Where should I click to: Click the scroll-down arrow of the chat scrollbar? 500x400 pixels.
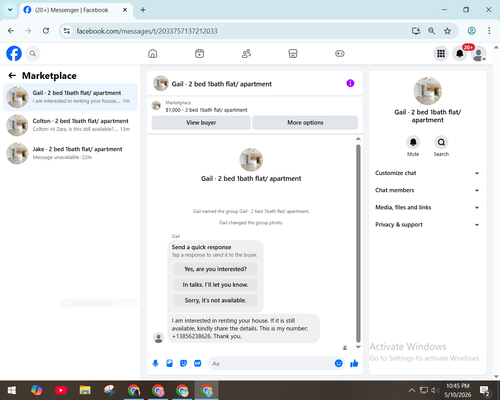pos(358,347)
